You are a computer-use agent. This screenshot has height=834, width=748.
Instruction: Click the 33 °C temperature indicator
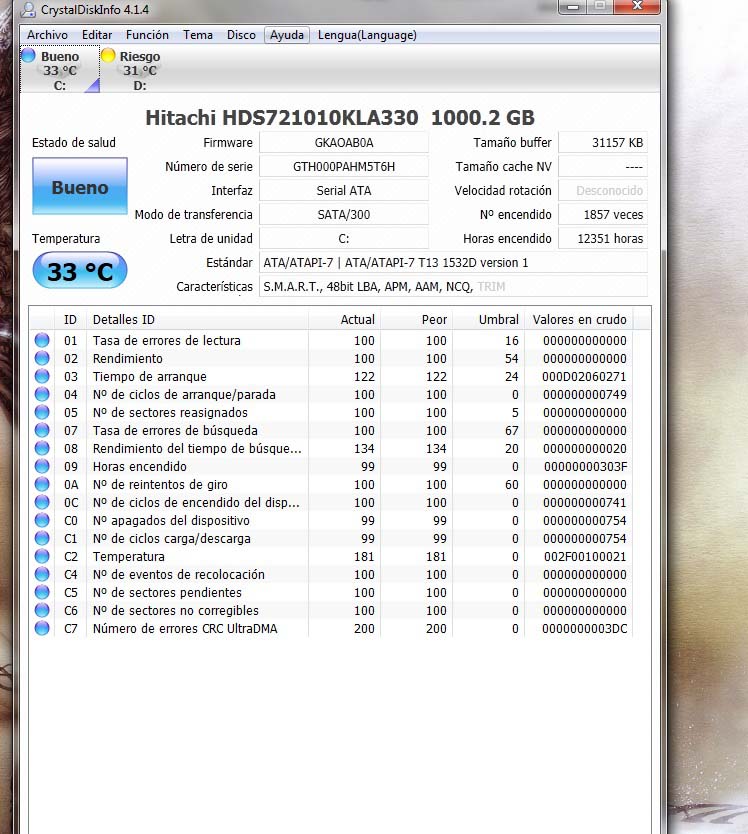80,270
